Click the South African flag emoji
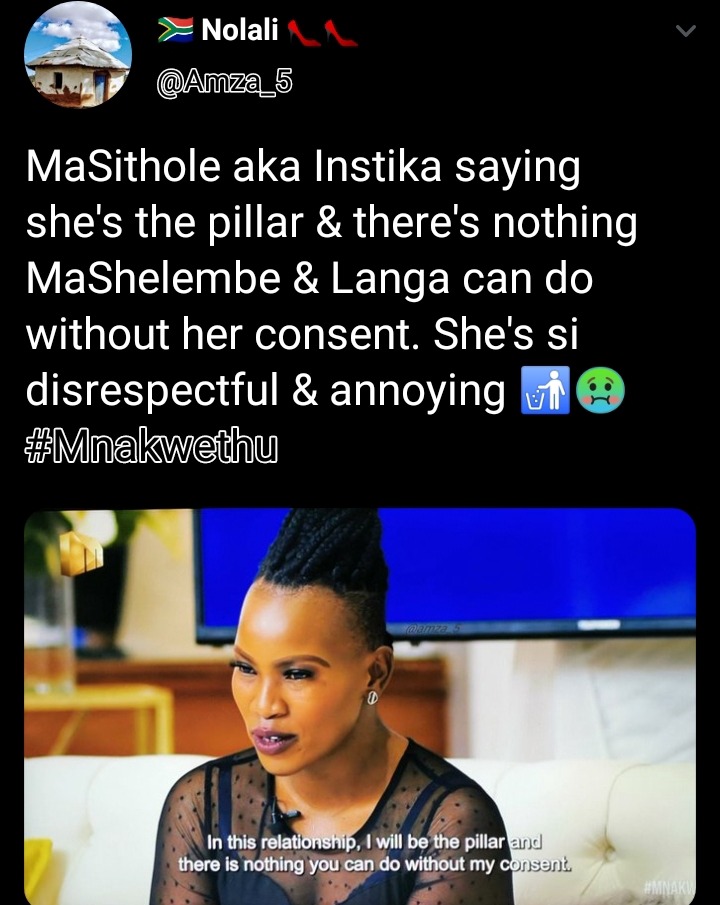The image size is (720, 905). click(x=176, y=30)
